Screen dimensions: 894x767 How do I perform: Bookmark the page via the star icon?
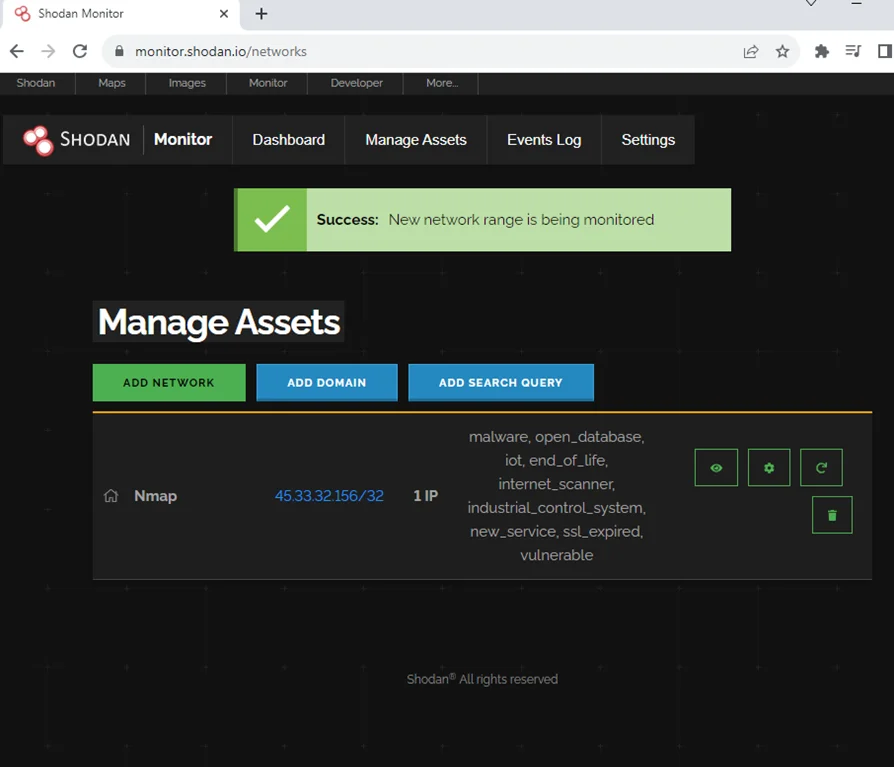coord(782,51)
